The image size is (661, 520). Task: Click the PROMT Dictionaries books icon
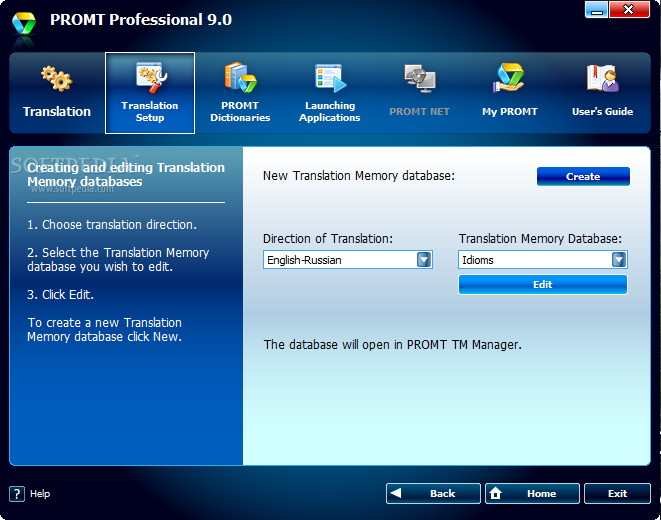pos(240,78)
